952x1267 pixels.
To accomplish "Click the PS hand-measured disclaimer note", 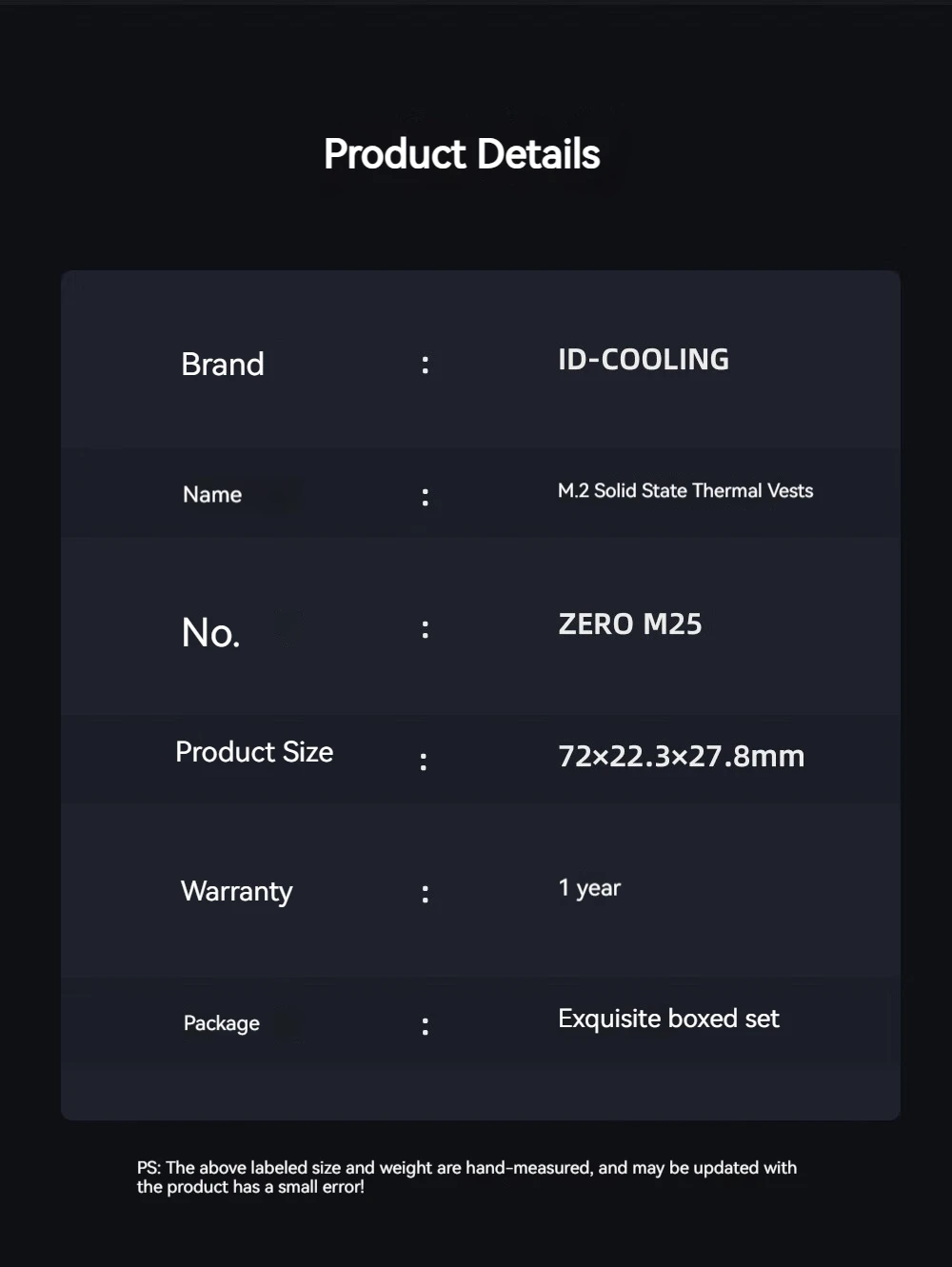I will pyautogui.click(x=466, y=1178).
